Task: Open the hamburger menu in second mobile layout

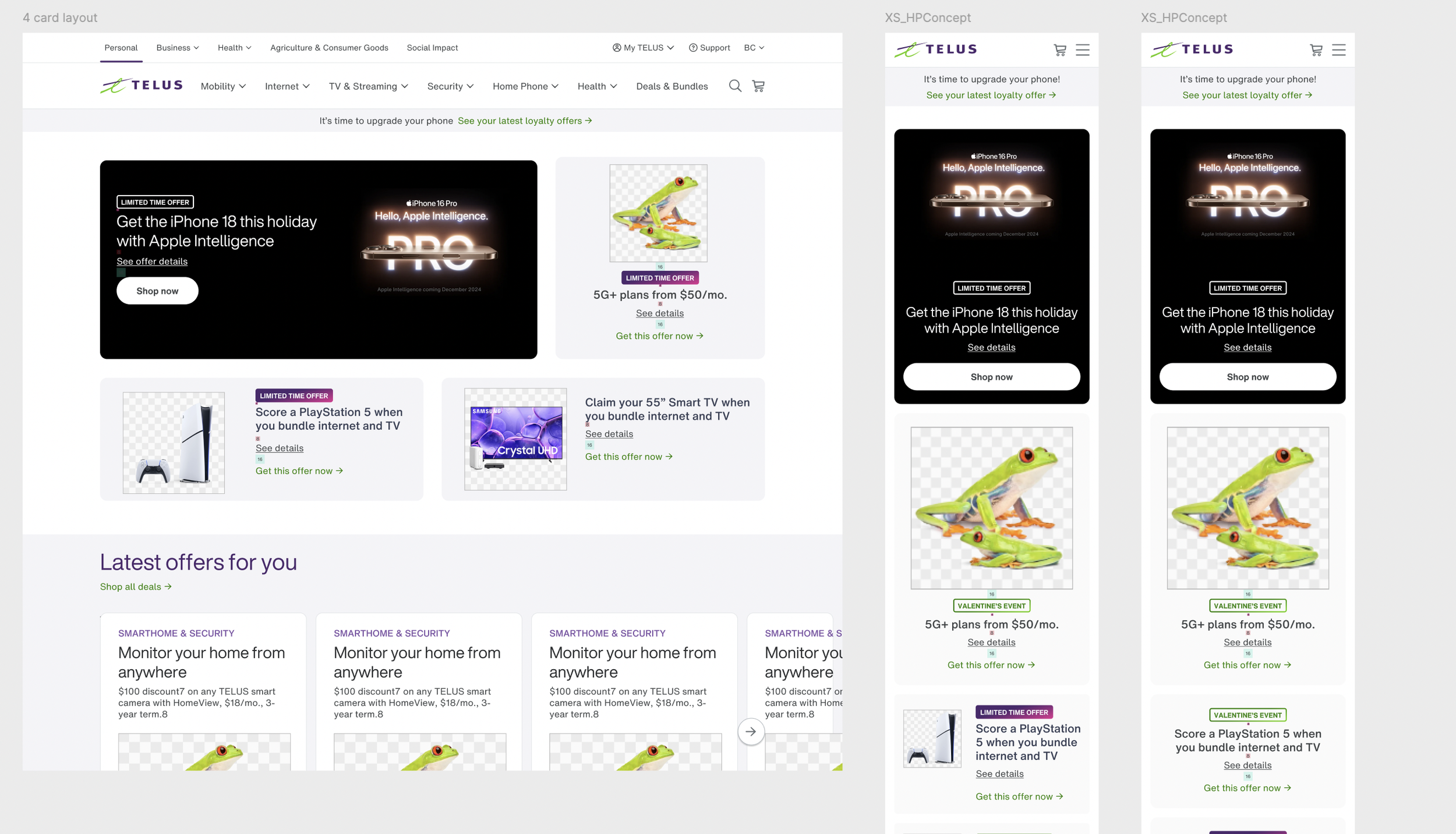Action: coord(1338,50)
